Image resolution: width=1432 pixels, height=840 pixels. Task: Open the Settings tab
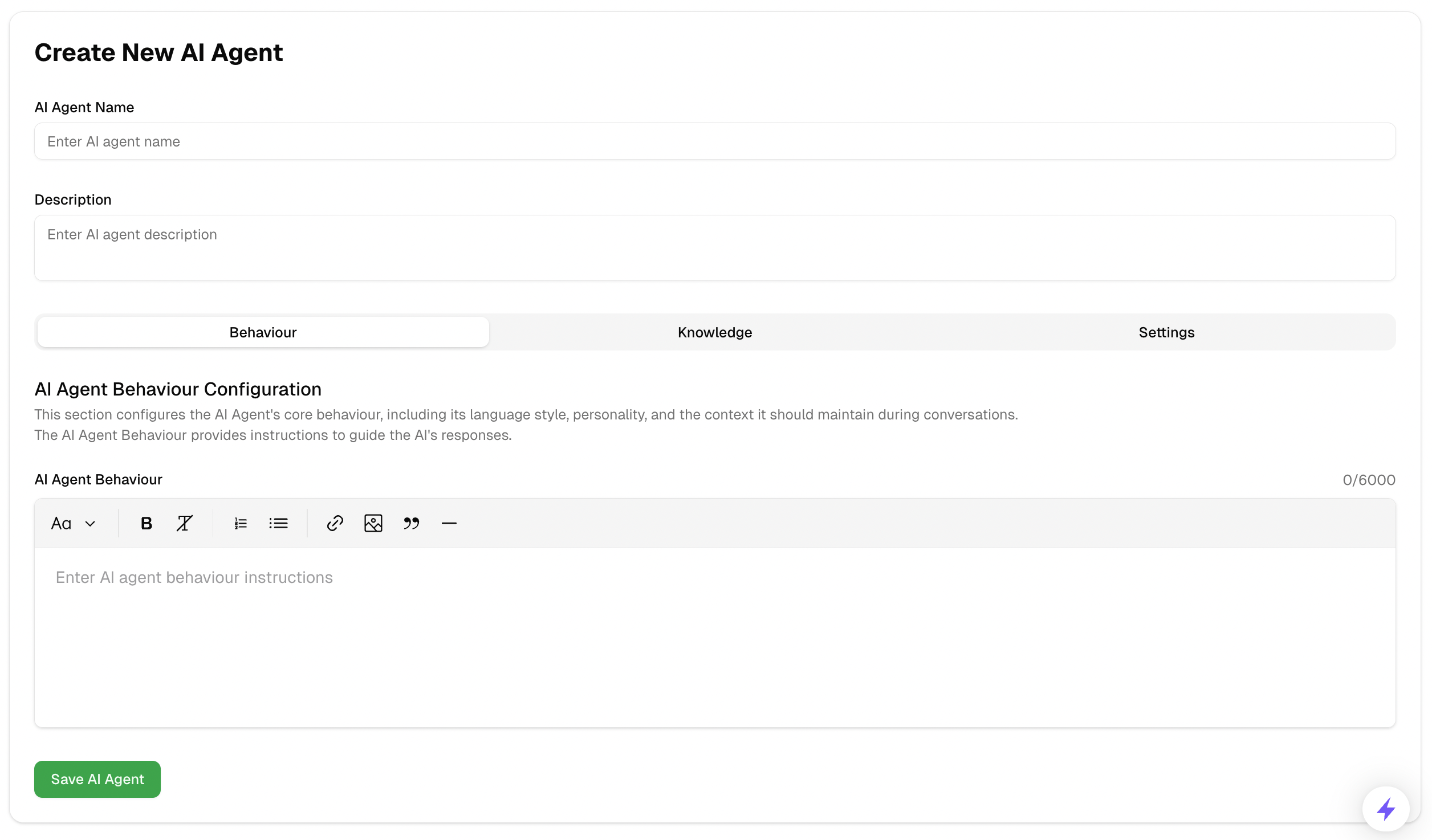(x=1166, y=332)
